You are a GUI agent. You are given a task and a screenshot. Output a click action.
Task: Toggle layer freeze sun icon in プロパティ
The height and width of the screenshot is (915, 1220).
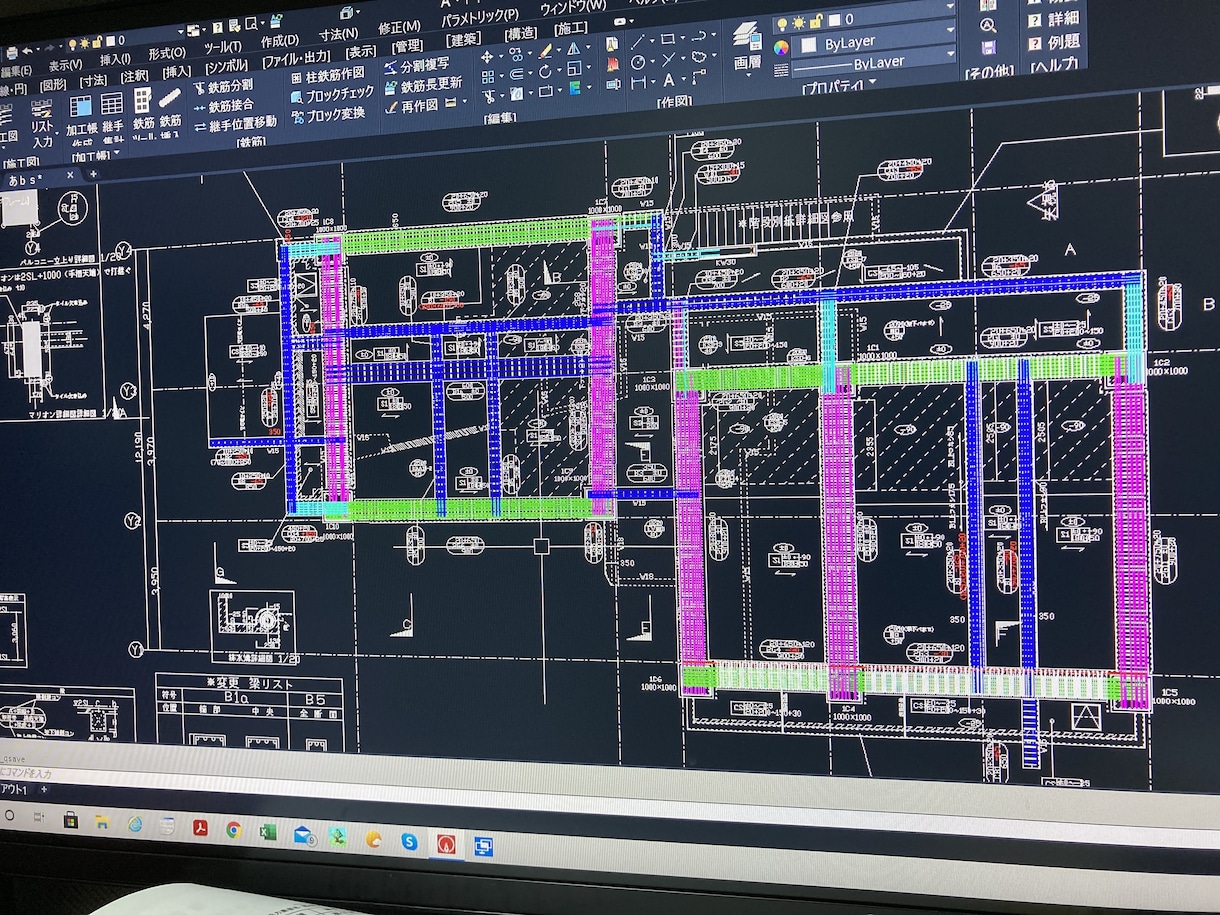(798, 23)
